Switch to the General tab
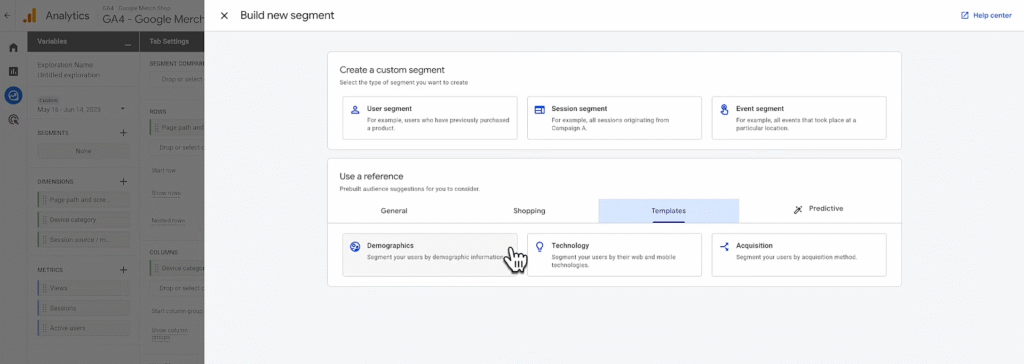1024x364 pixels. (394, 211)
